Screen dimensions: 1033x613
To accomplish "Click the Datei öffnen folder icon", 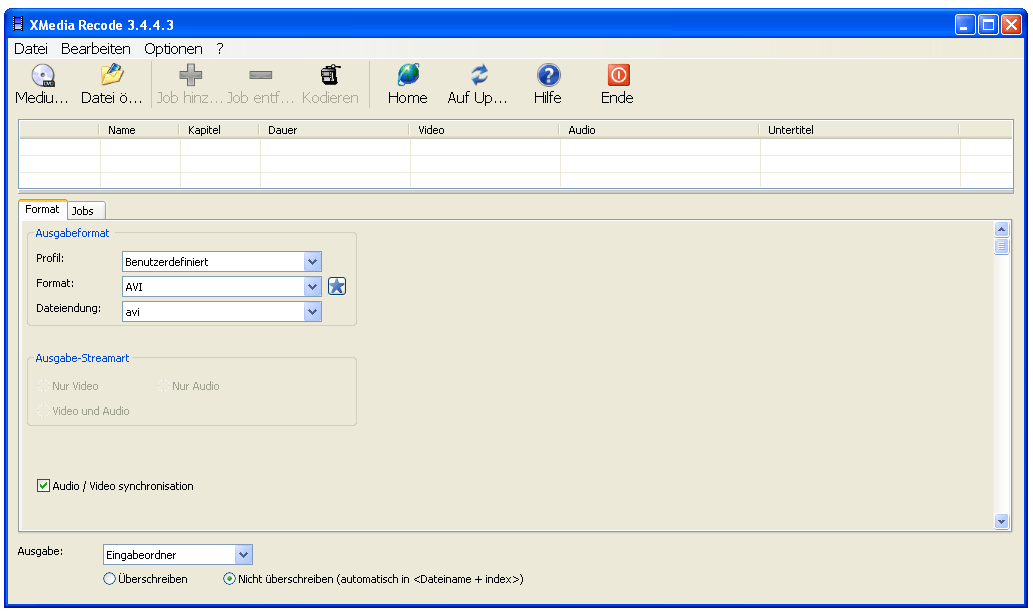I will pos(112,74).
